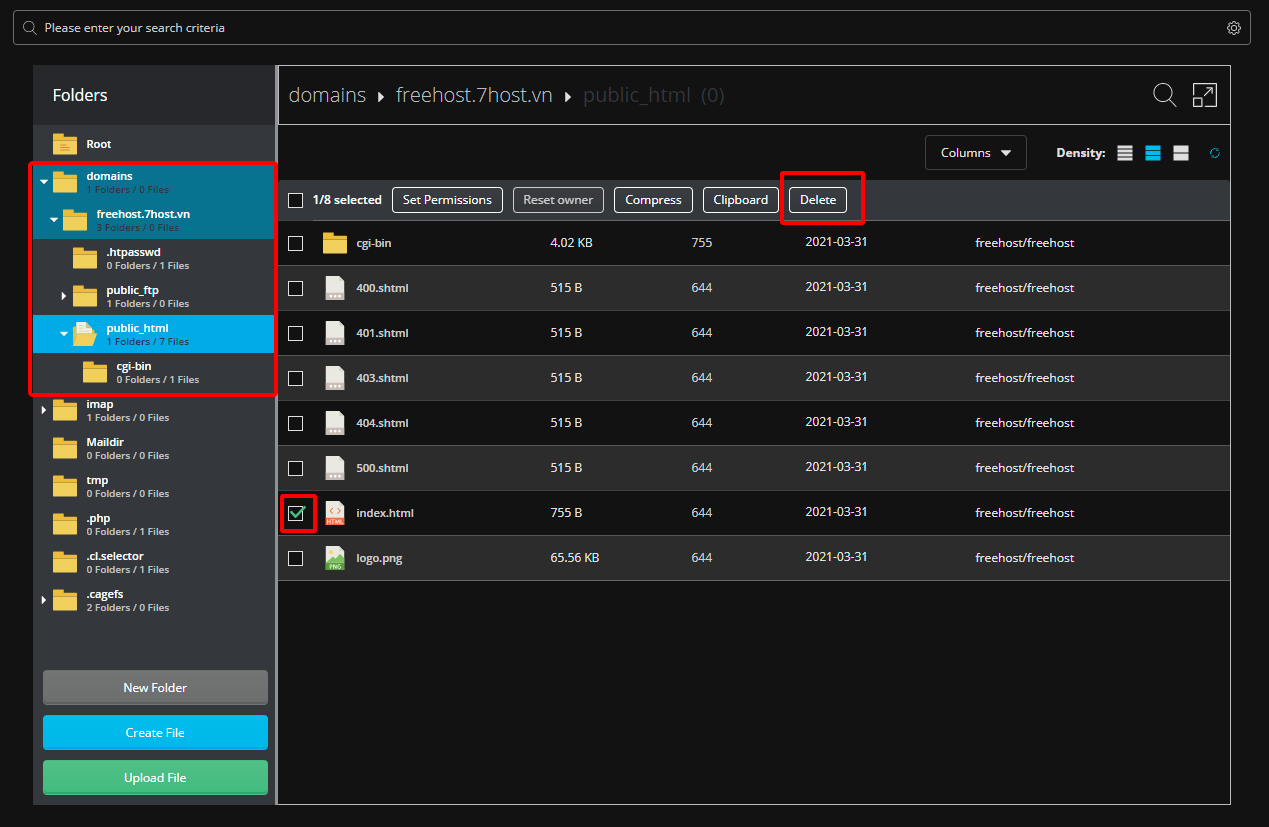Click Reset owner button
The width and height of the screenshot is (1269, 827).
[558, 200]
